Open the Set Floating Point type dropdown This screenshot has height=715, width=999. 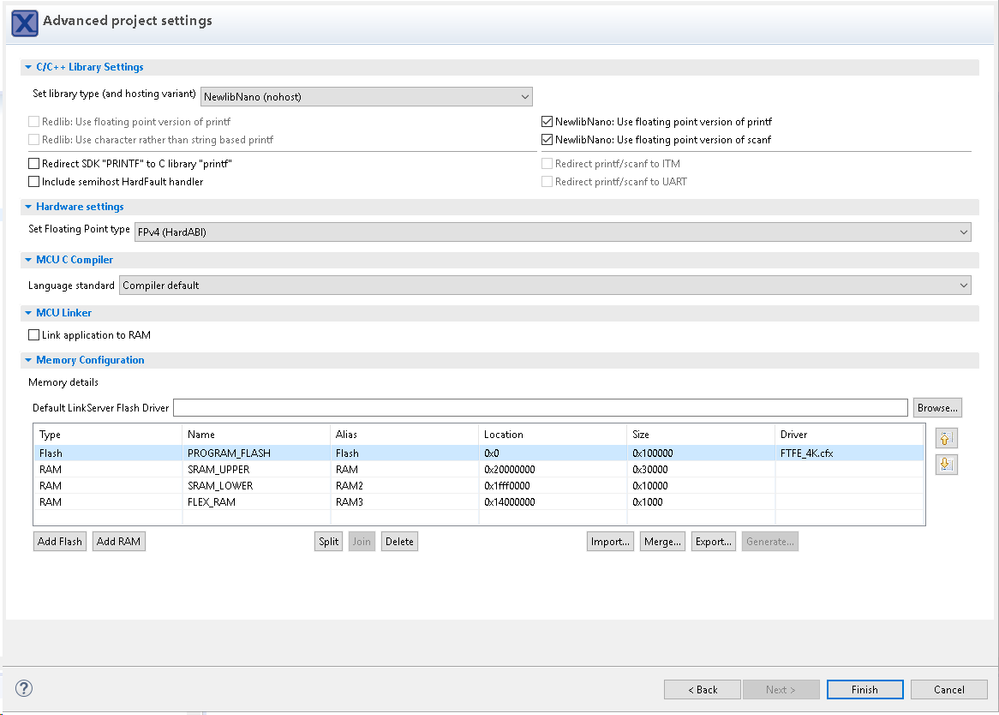pyautogui.click(x=552, y=231)
